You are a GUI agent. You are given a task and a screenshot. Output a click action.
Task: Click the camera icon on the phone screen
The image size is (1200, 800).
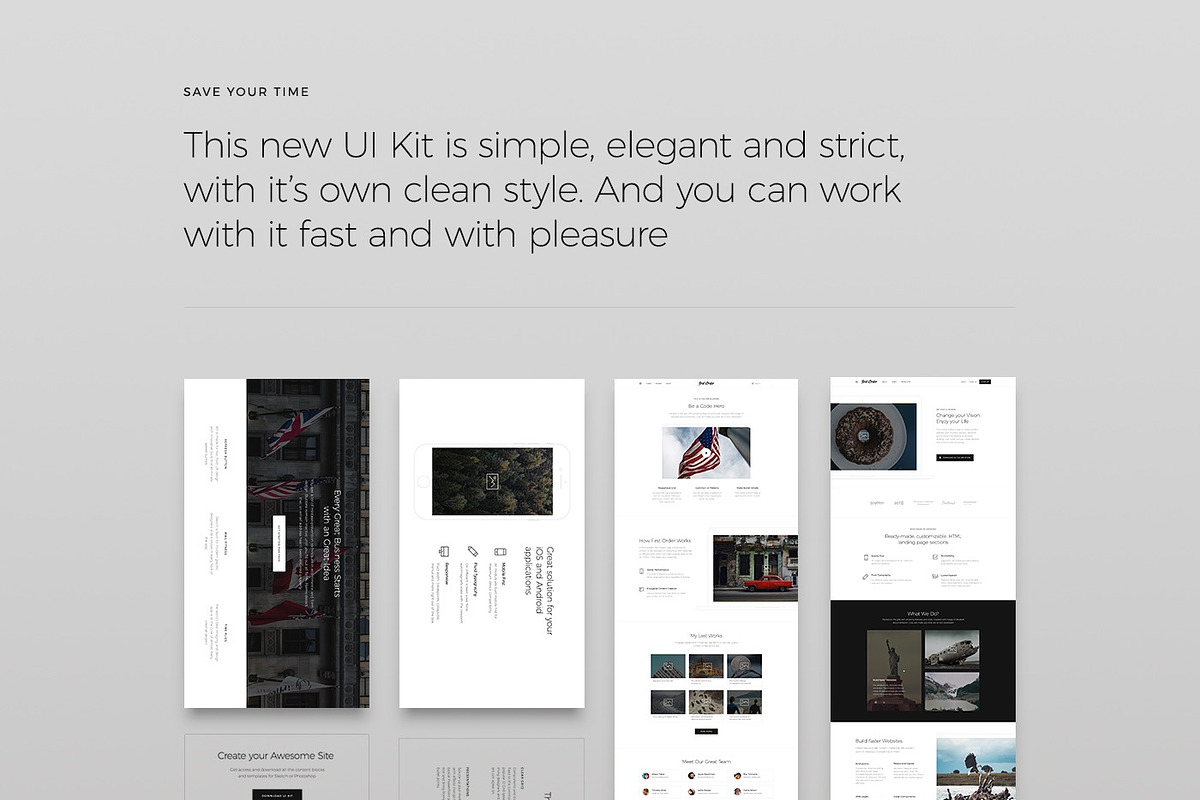tap(492, 480)
